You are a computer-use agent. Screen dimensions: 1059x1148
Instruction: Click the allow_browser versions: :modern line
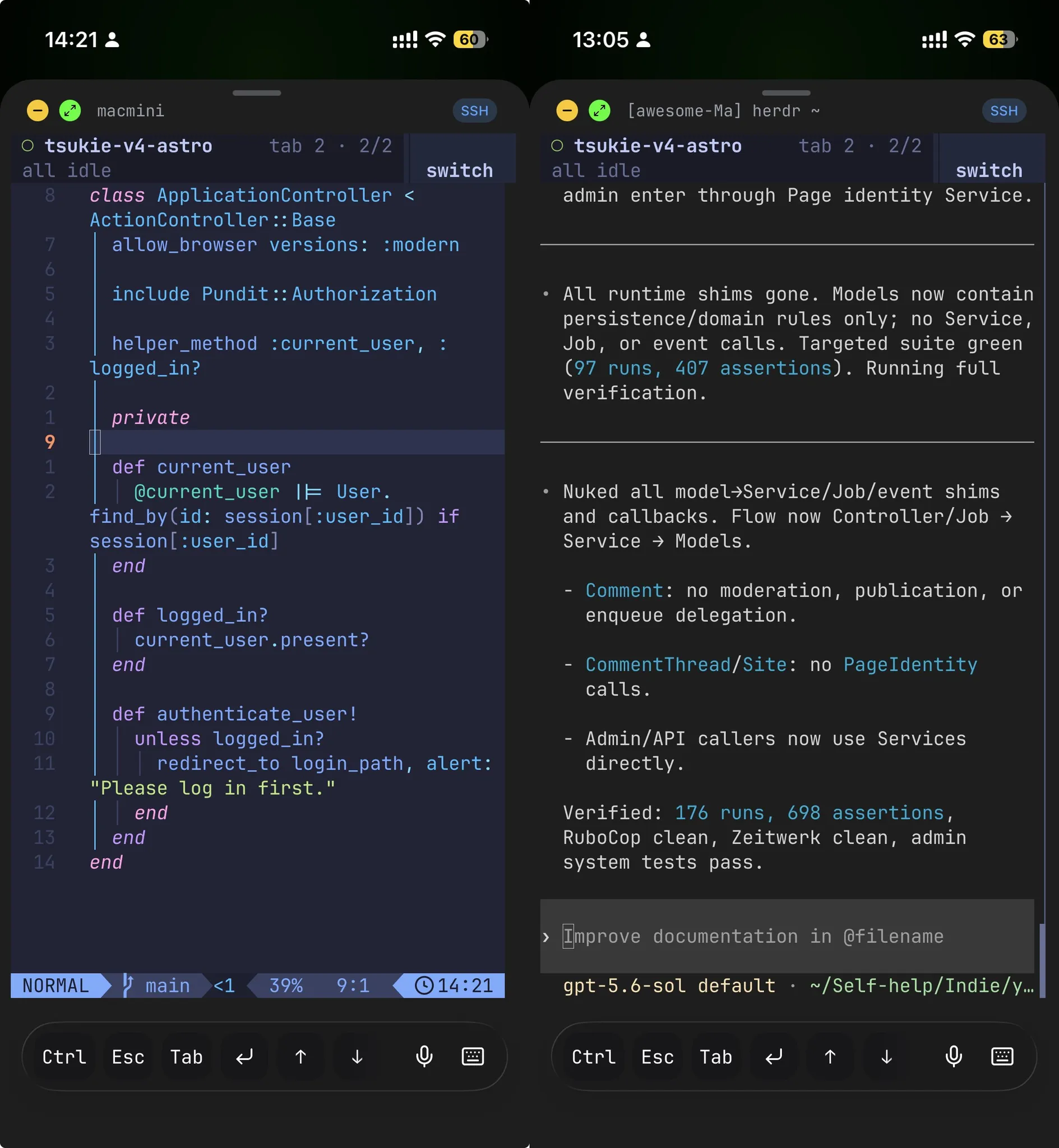[x=285, y=244]
